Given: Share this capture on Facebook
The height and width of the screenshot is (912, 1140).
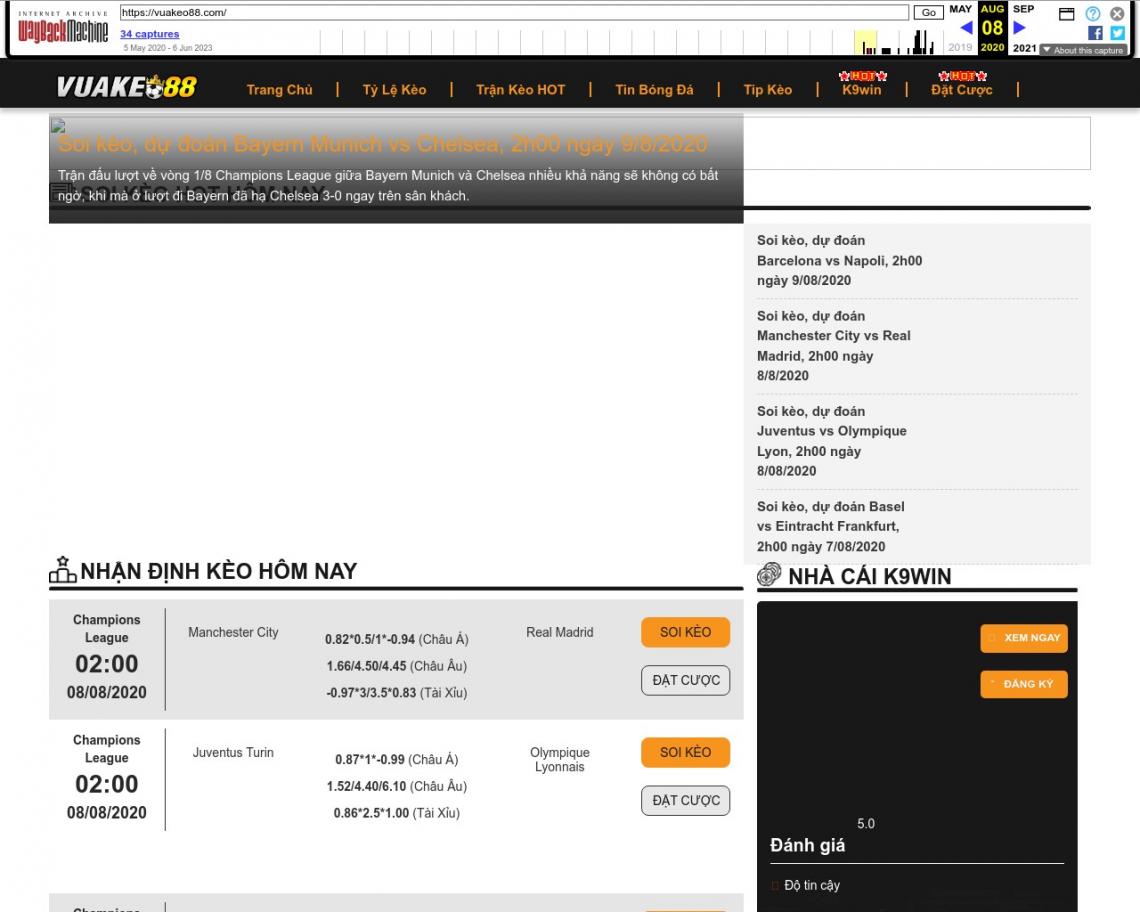Looking at the screenshot, I should (1095, 33).
